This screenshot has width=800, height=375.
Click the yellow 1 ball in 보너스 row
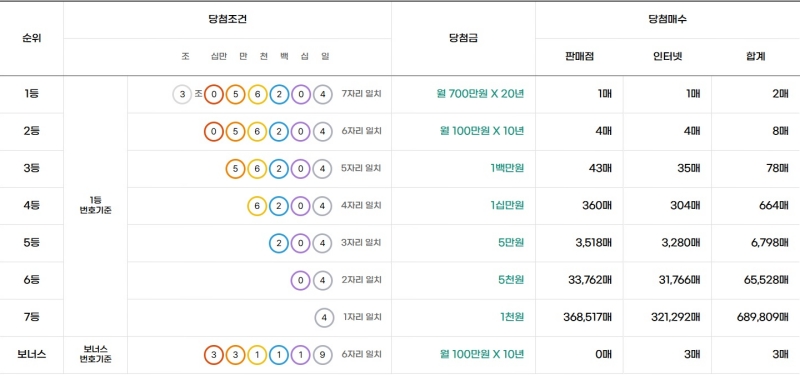(x=257, y=355)
